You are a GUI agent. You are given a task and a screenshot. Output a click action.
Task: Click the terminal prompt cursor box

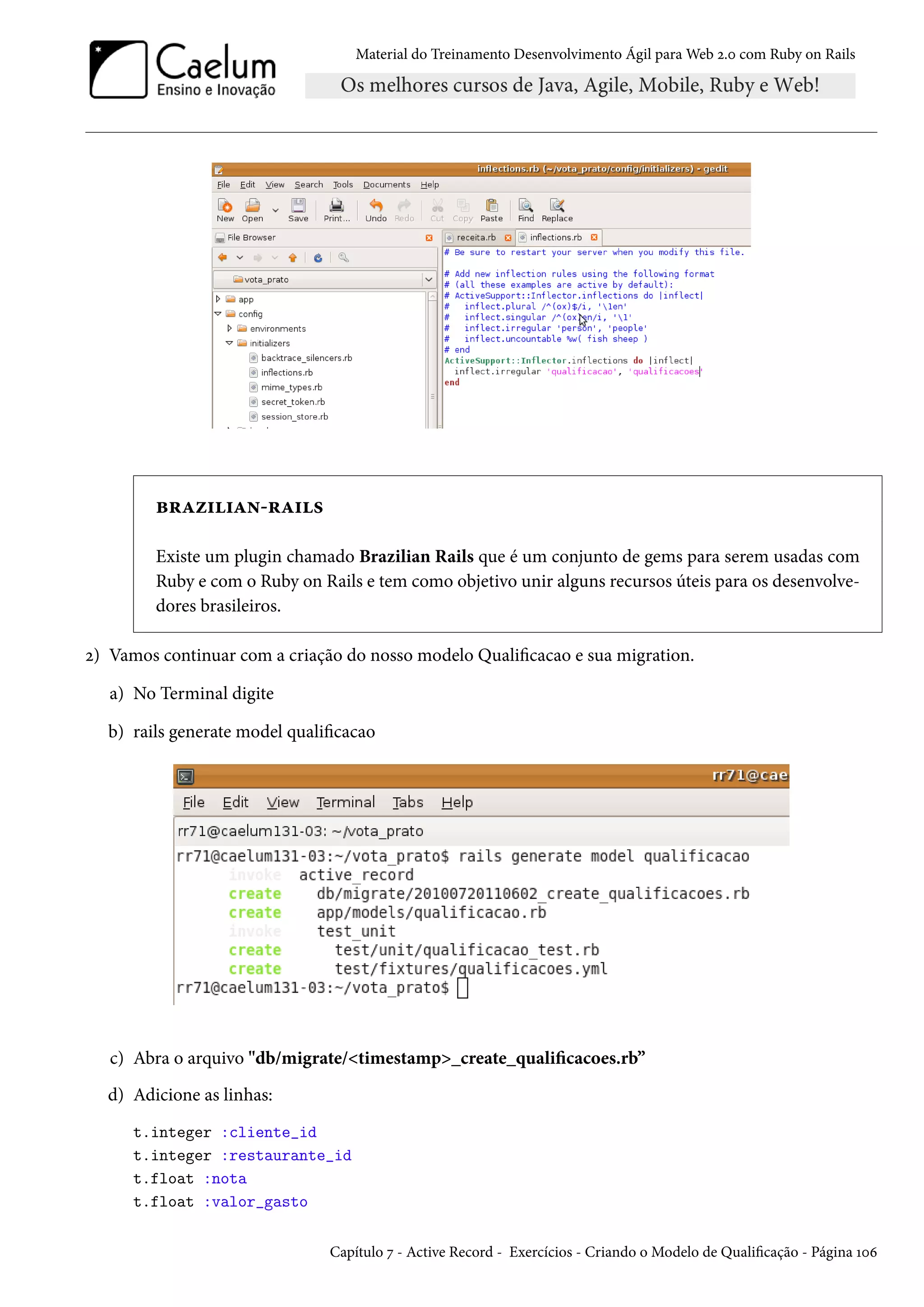point(462,987)
